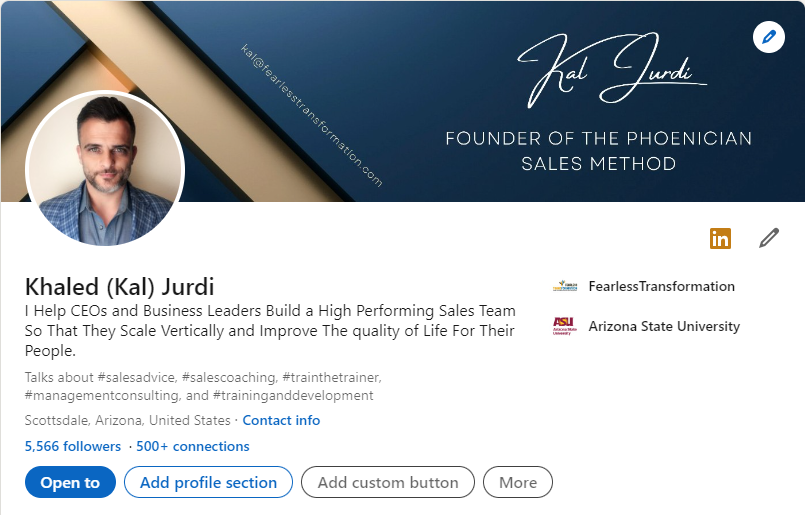The width and height of the screenshot is (805, 515).
Task: Click the gold LinkedIn Premium badge icon
Action: (720, 238)
